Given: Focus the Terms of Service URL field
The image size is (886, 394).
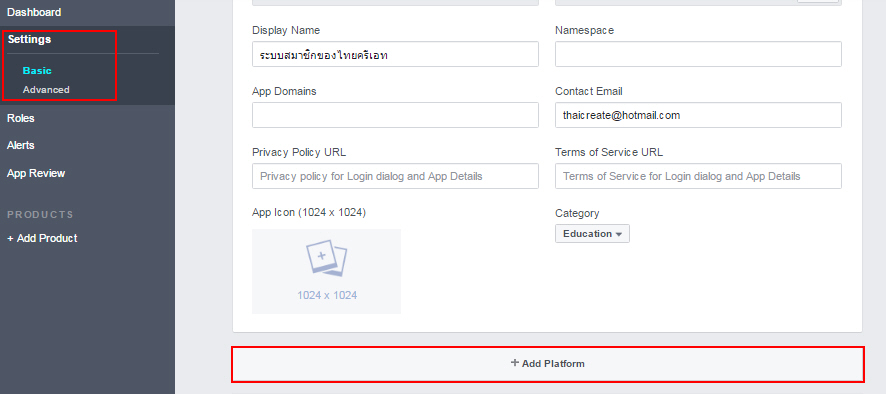Looking at the screenshot, I should (698, 176).
